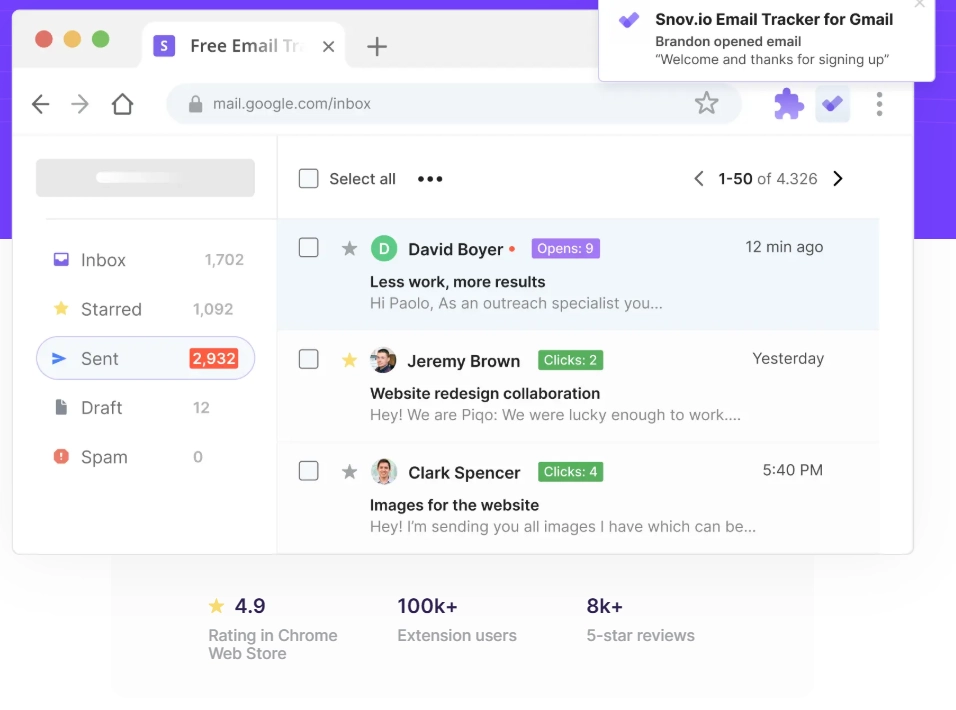Open the browser three-dot menu

(x=879, y=104)
